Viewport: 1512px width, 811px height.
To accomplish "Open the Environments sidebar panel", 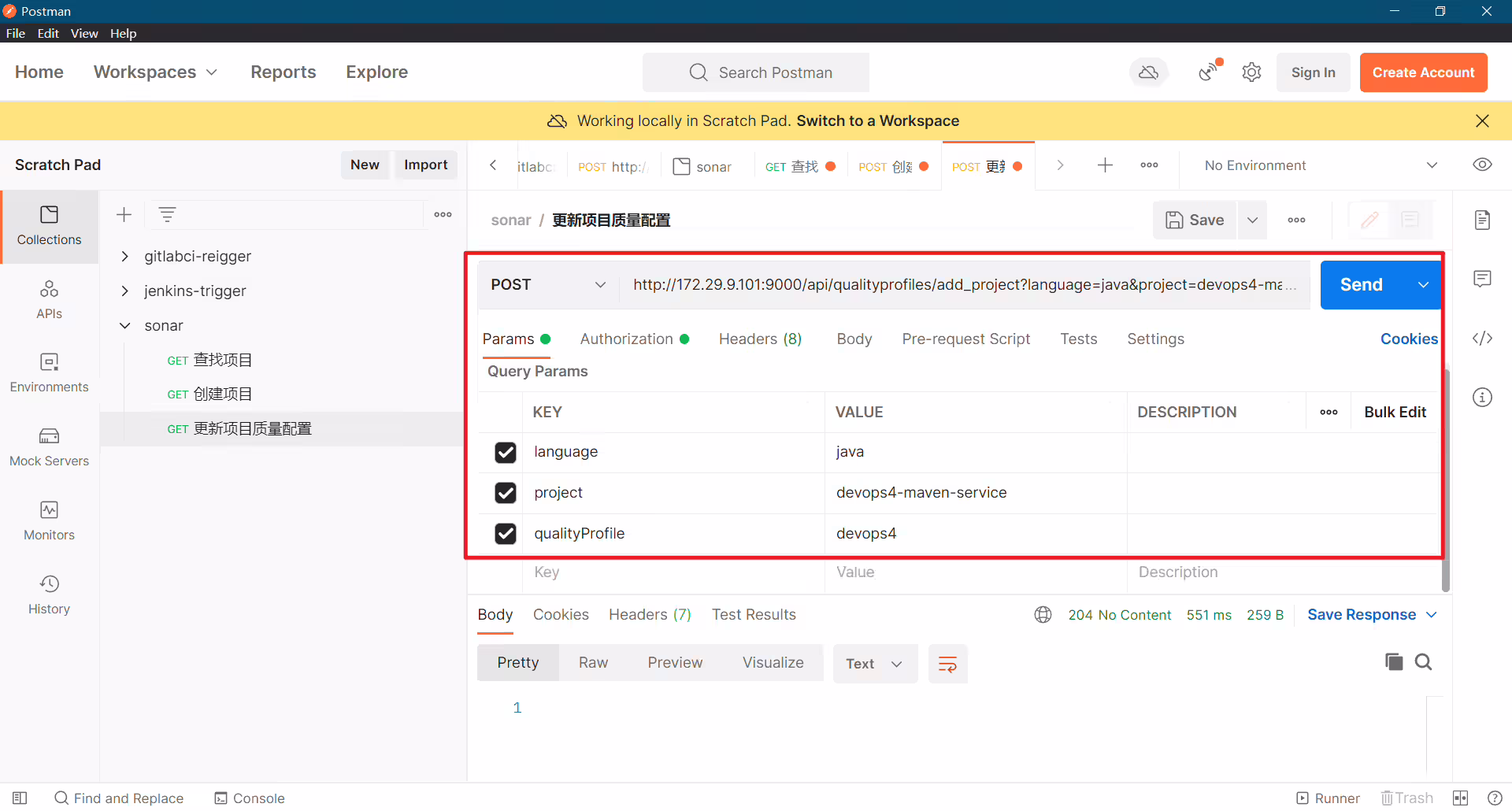I will click(x=49, y=373).
